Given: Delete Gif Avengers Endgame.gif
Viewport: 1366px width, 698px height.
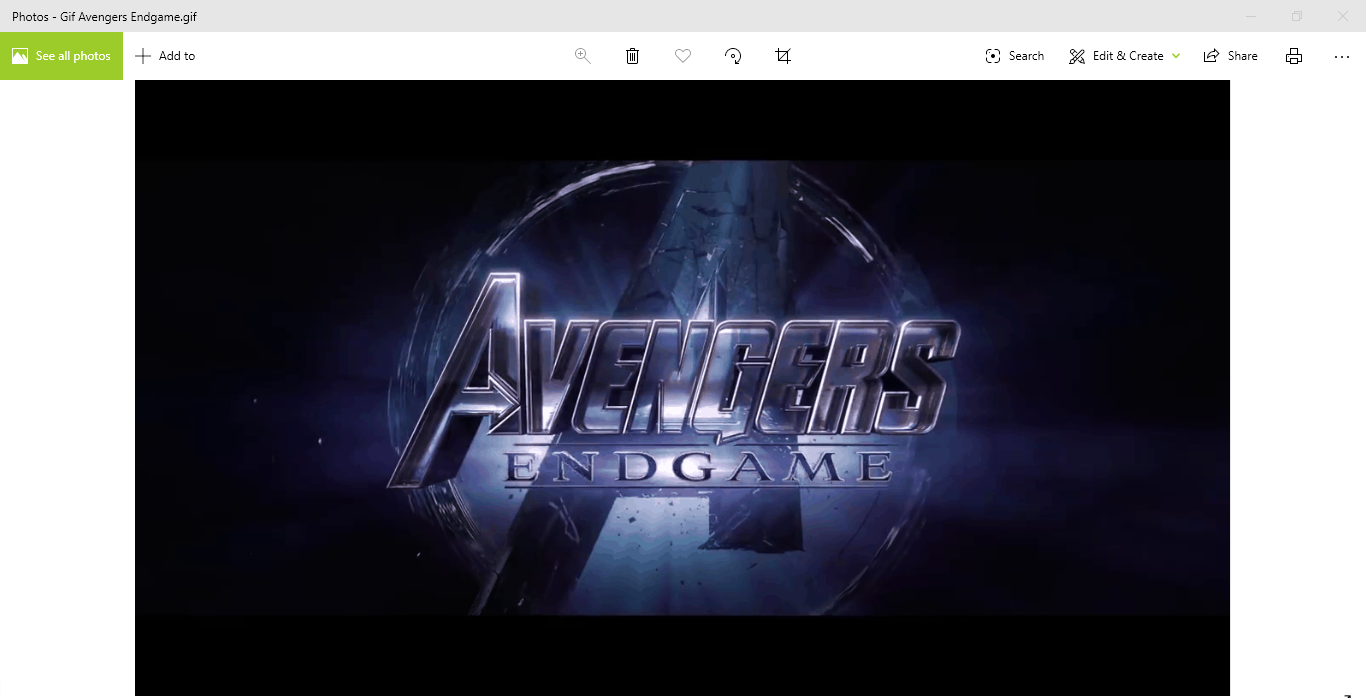Looking at the screenshot, I should click(632, 56).
